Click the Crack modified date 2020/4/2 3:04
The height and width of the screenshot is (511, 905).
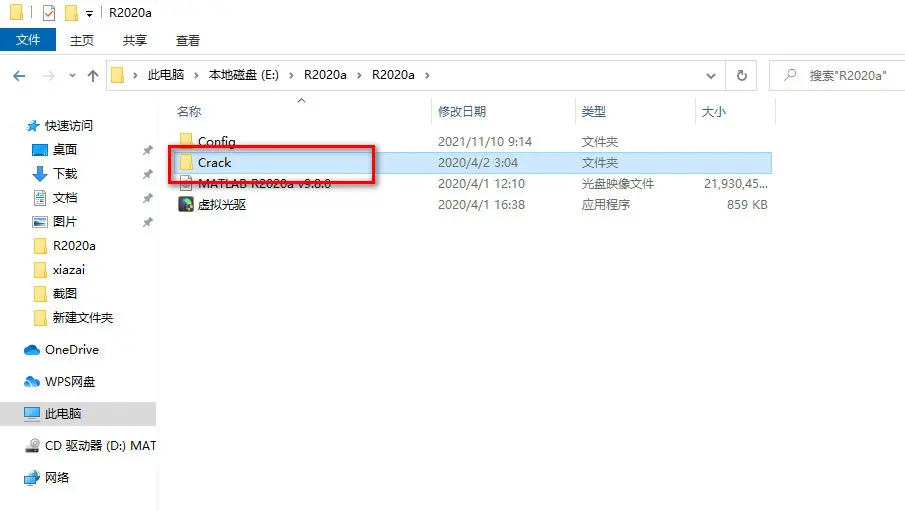[478, 163]
